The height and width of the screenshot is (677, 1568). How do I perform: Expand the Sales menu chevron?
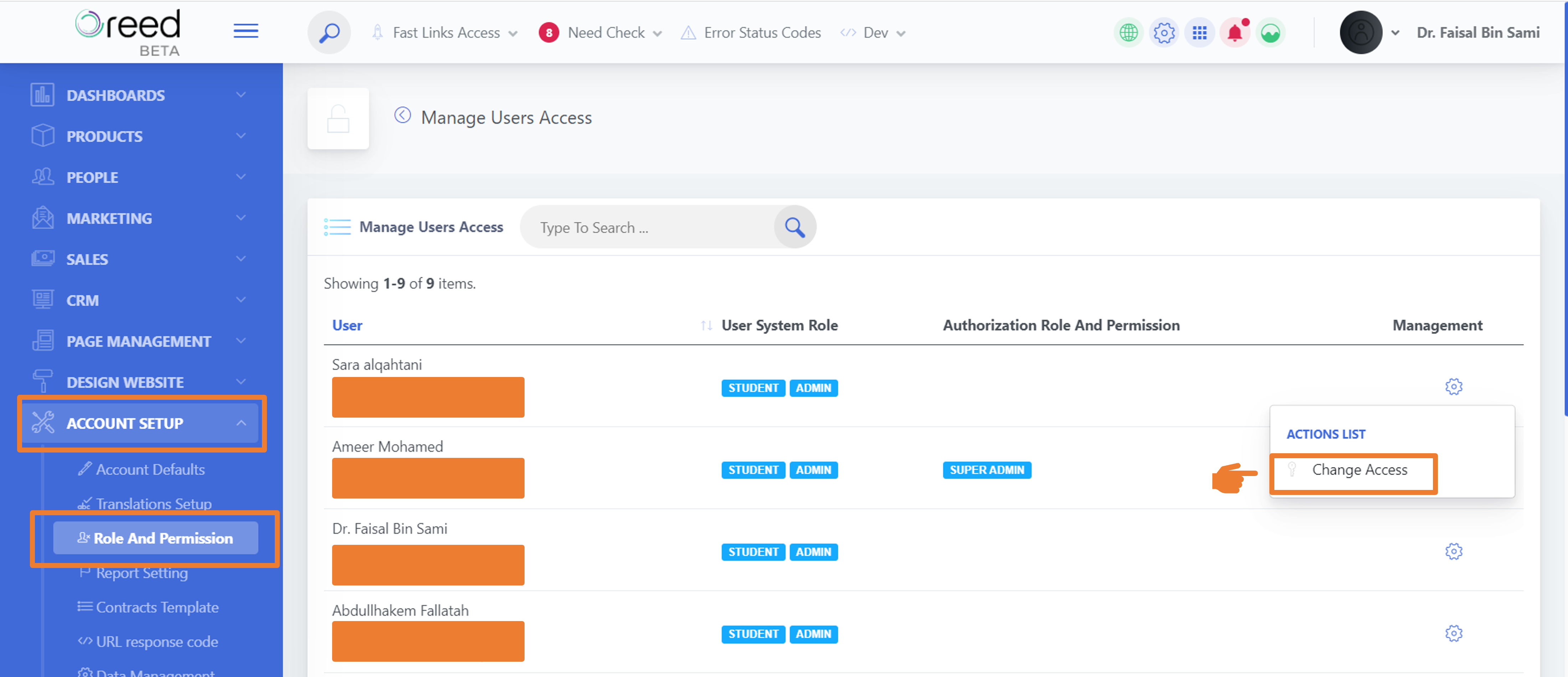pos(241,259)
